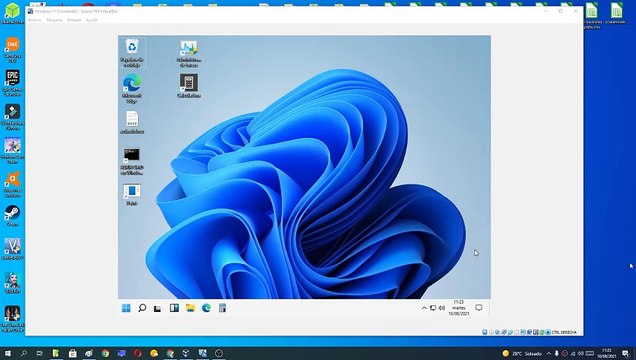
Task: Open the red Opera icon on host taskbar
Action: click(x=138, y=354)
